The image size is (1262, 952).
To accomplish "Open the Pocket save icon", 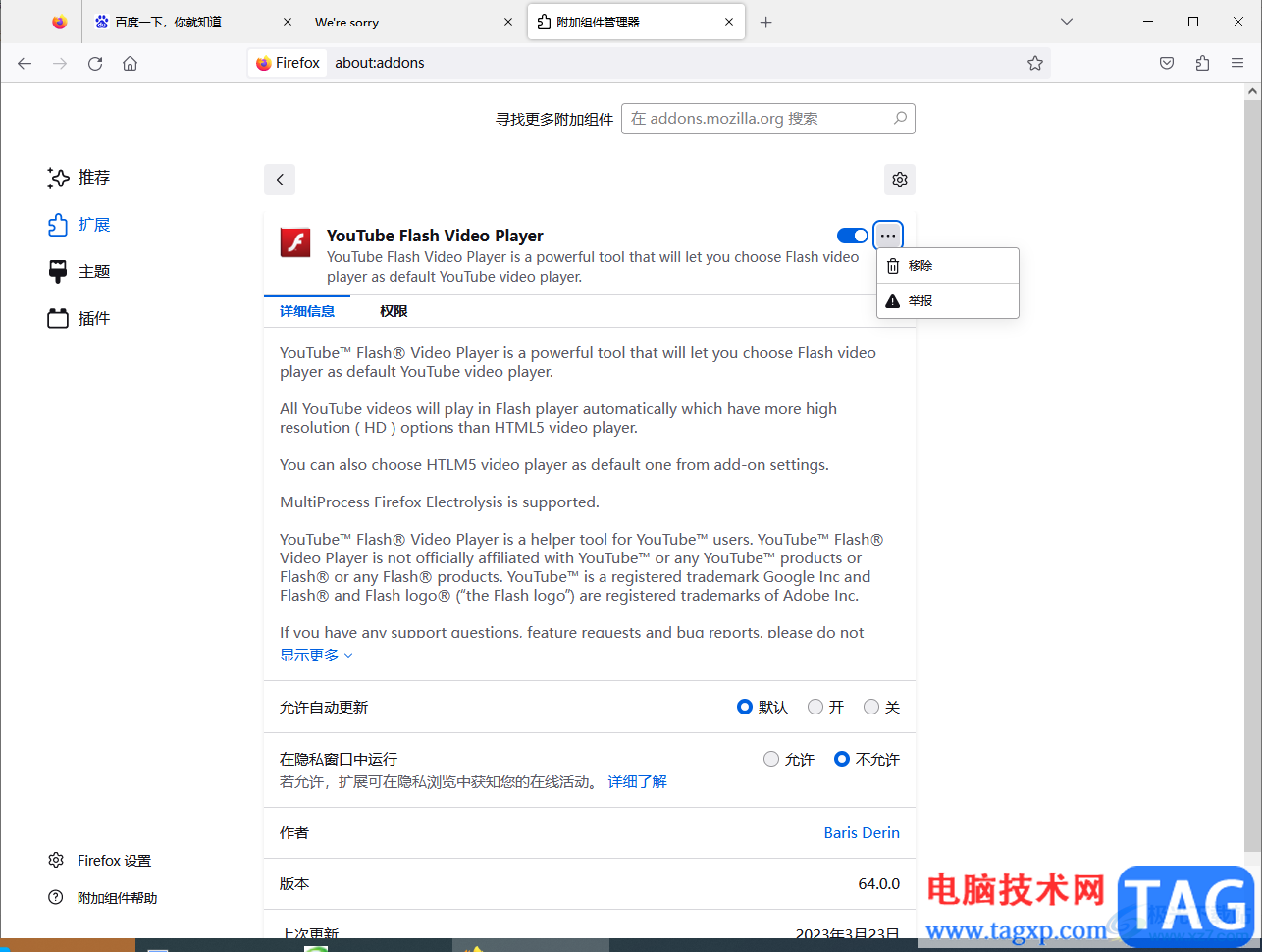I will click(1167, 63).
